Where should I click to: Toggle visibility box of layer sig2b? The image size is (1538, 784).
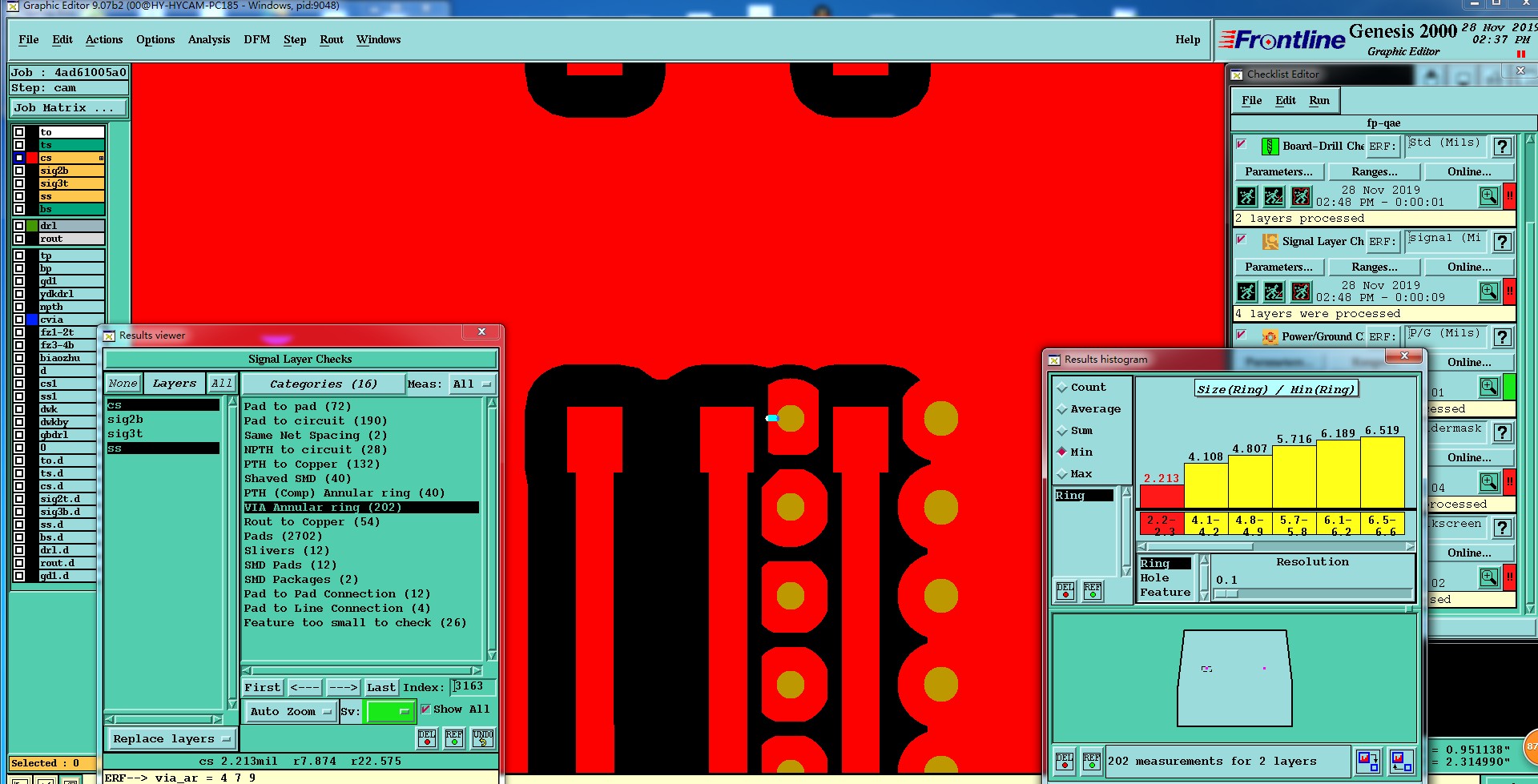coord(19,171)
